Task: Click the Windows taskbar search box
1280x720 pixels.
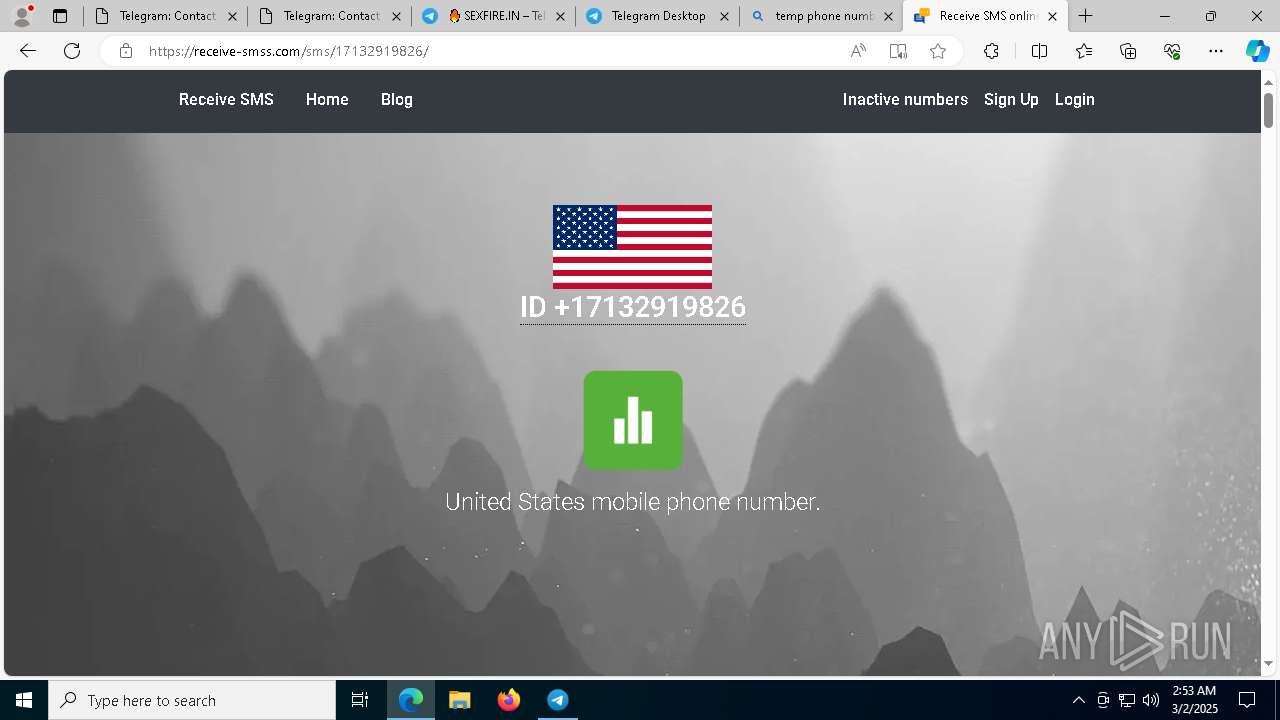Action: pos(192,700)
